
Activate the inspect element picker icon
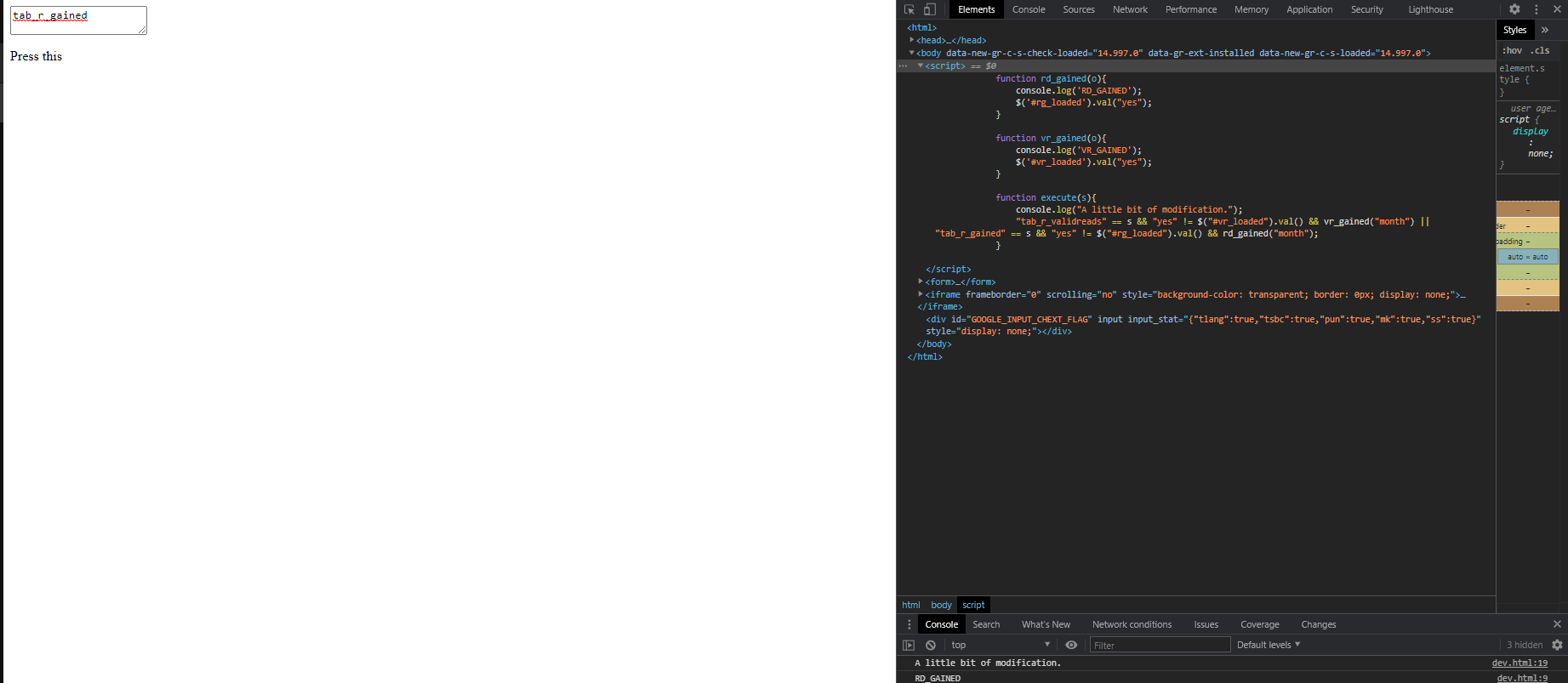coord(909,9)
